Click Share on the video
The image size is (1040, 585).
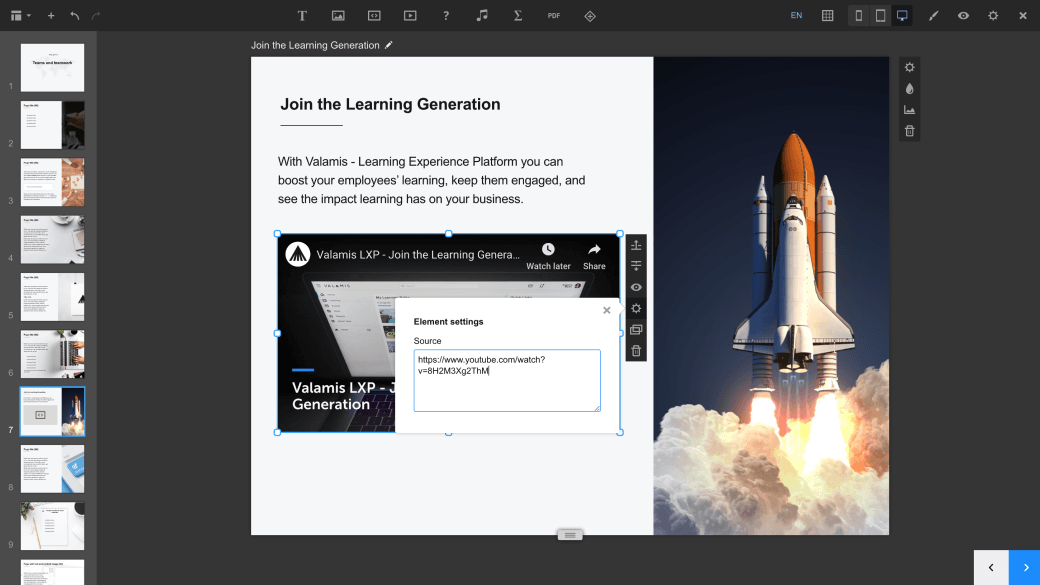pyautogui.click(x=594, y=256)
